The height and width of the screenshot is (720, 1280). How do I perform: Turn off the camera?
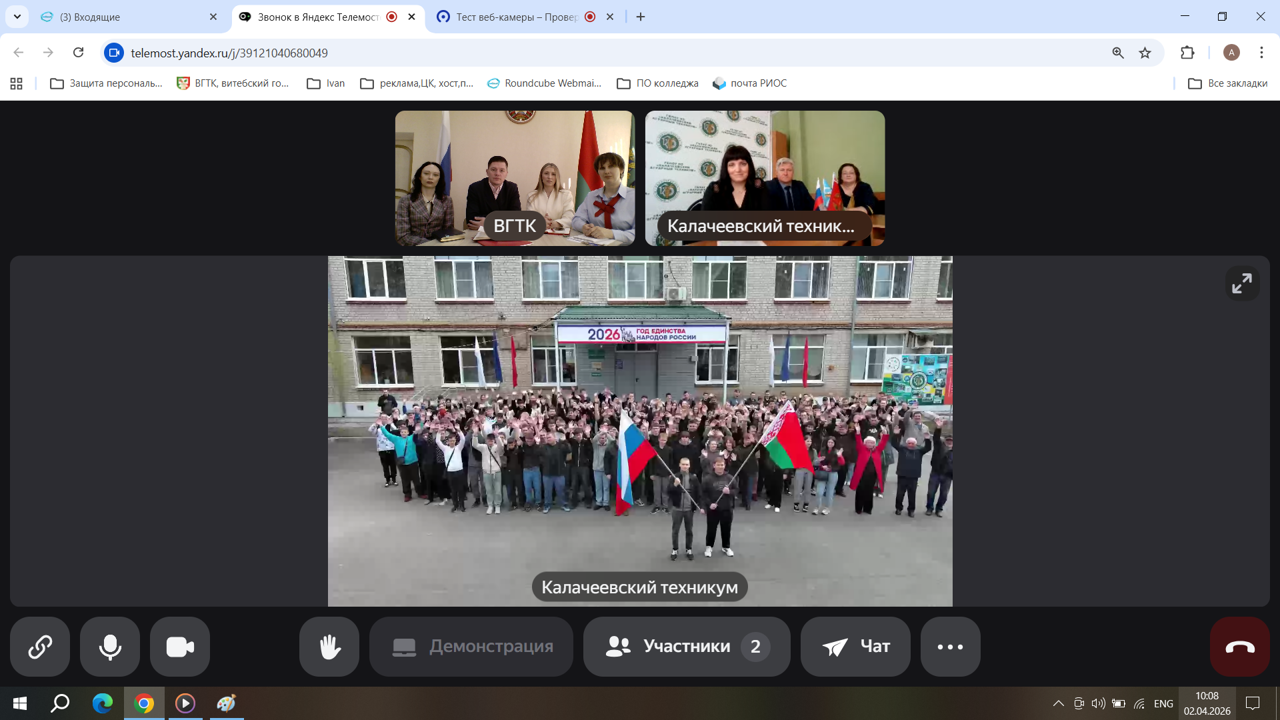(x=180, y=647)
